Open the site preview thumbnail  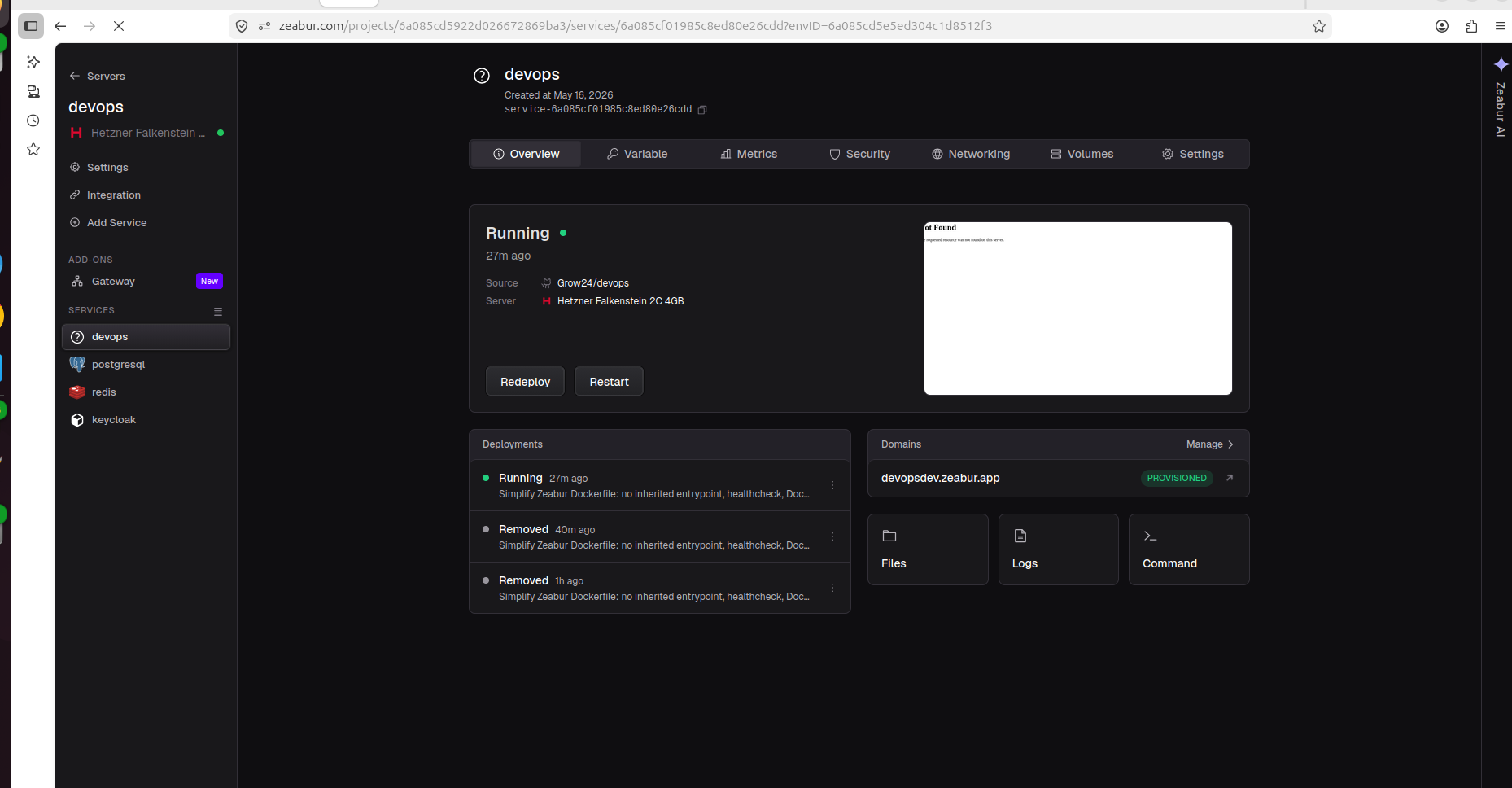pyautogui.click(x=1078, y=309)
